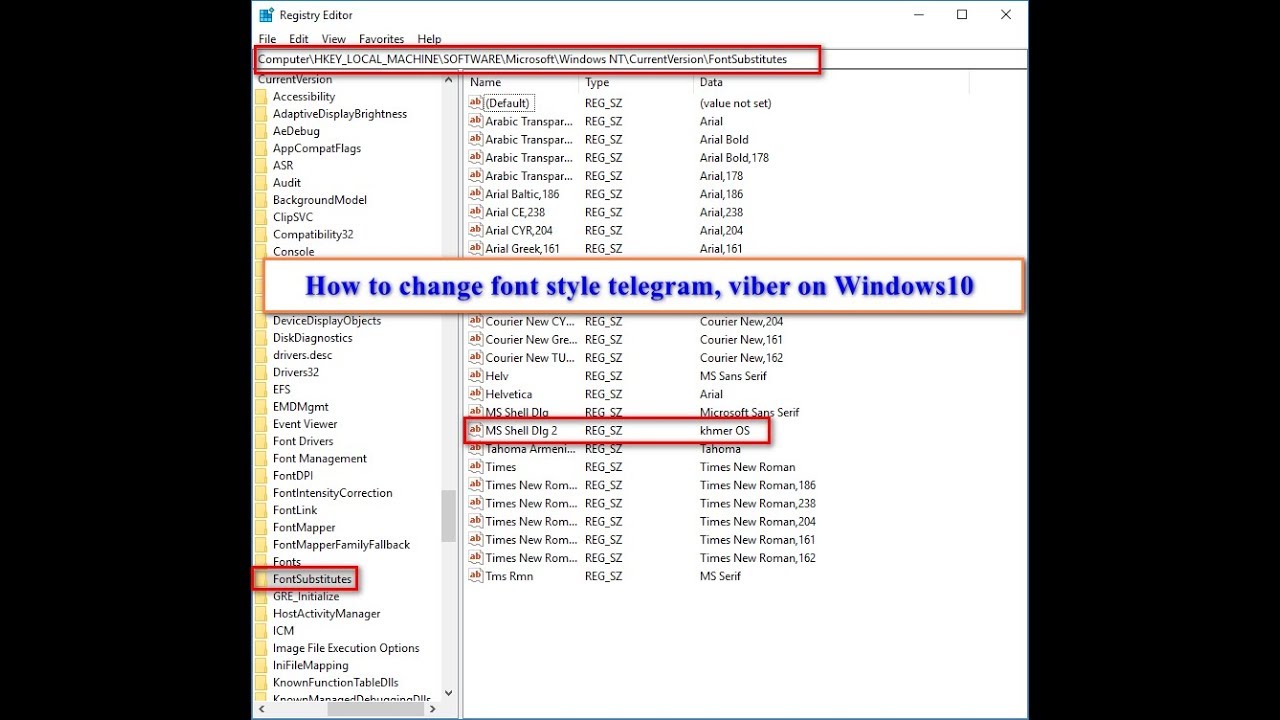Screen dimensions: 1280x720
Task: Click the khmer OS data value
Action: (724, 431)
